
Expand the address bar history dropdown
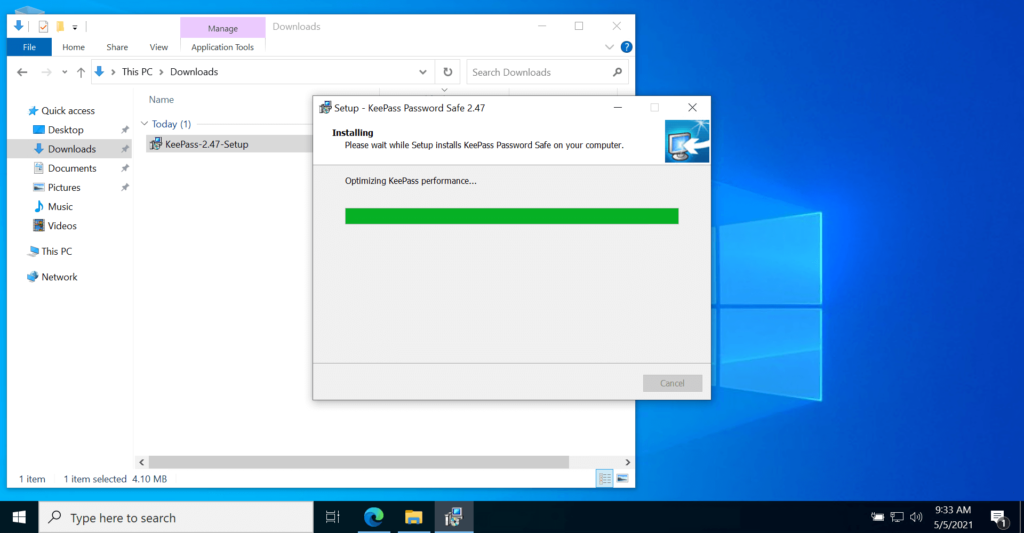(423, 72)
